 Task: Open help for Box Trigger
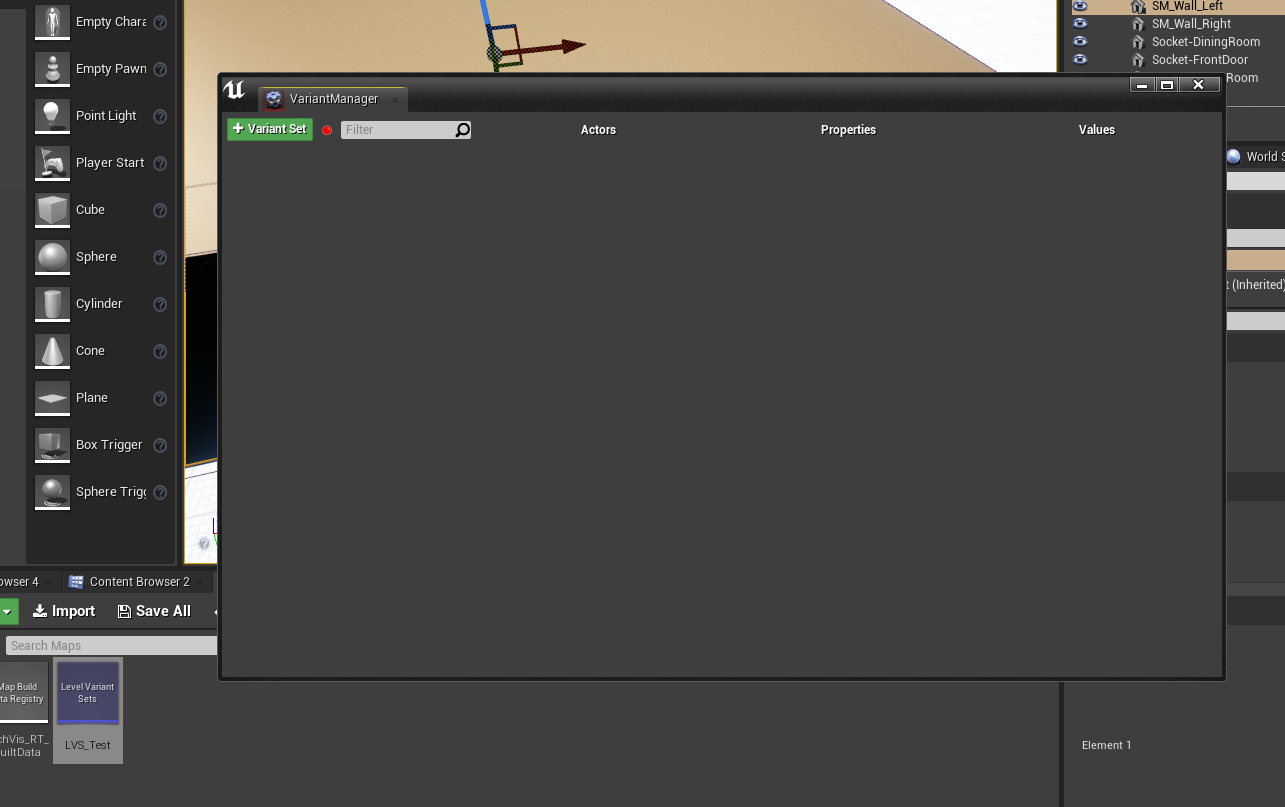pos(160,445)
